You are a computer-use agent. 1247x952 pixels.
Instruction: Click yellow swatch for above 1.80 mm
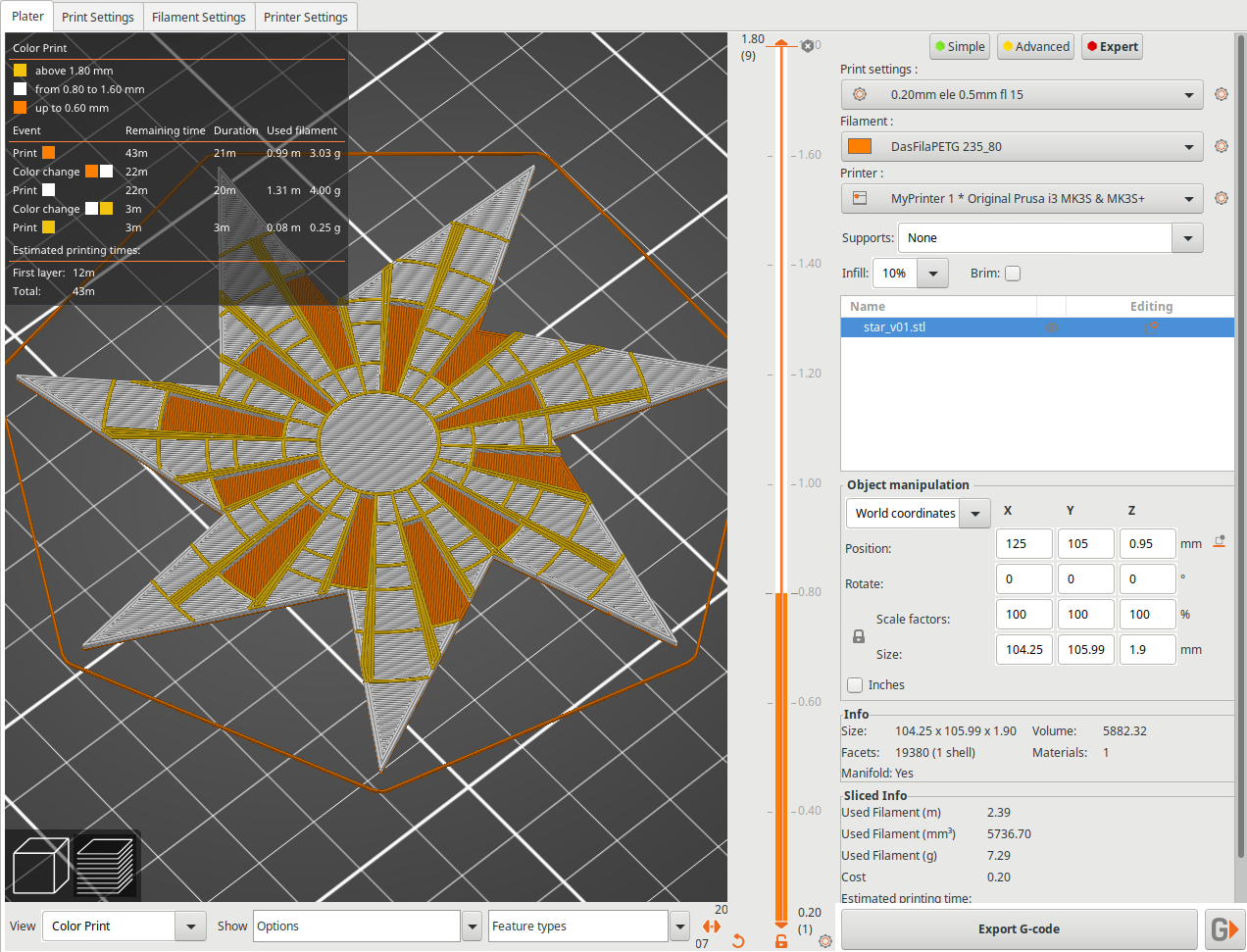[x=20, y=71]
